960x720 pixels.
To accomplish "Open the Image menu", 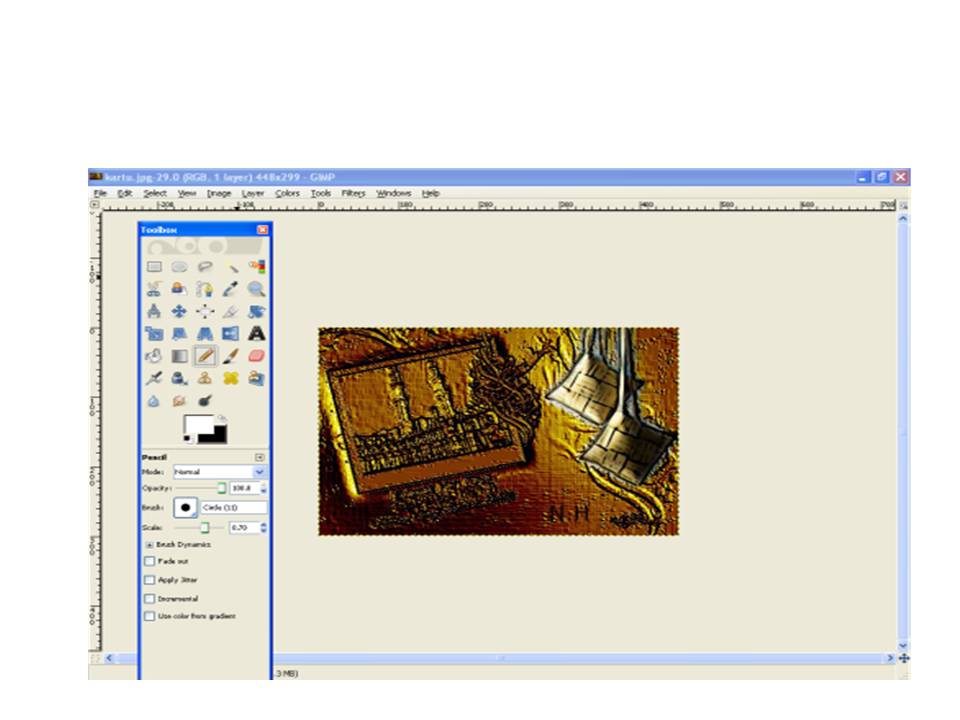I will 219,193.
